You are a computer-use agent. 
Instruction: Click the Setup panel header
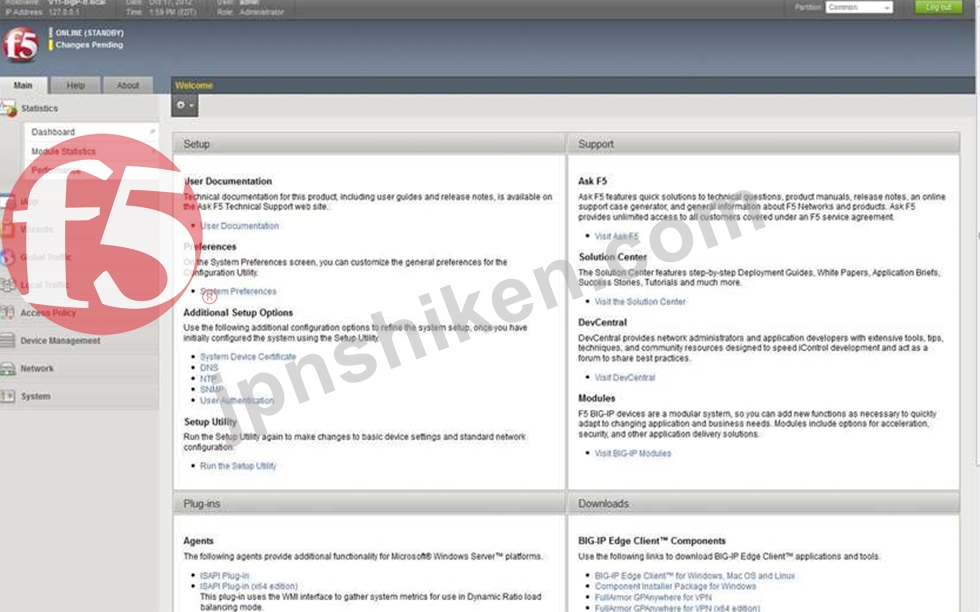(369, 144)
